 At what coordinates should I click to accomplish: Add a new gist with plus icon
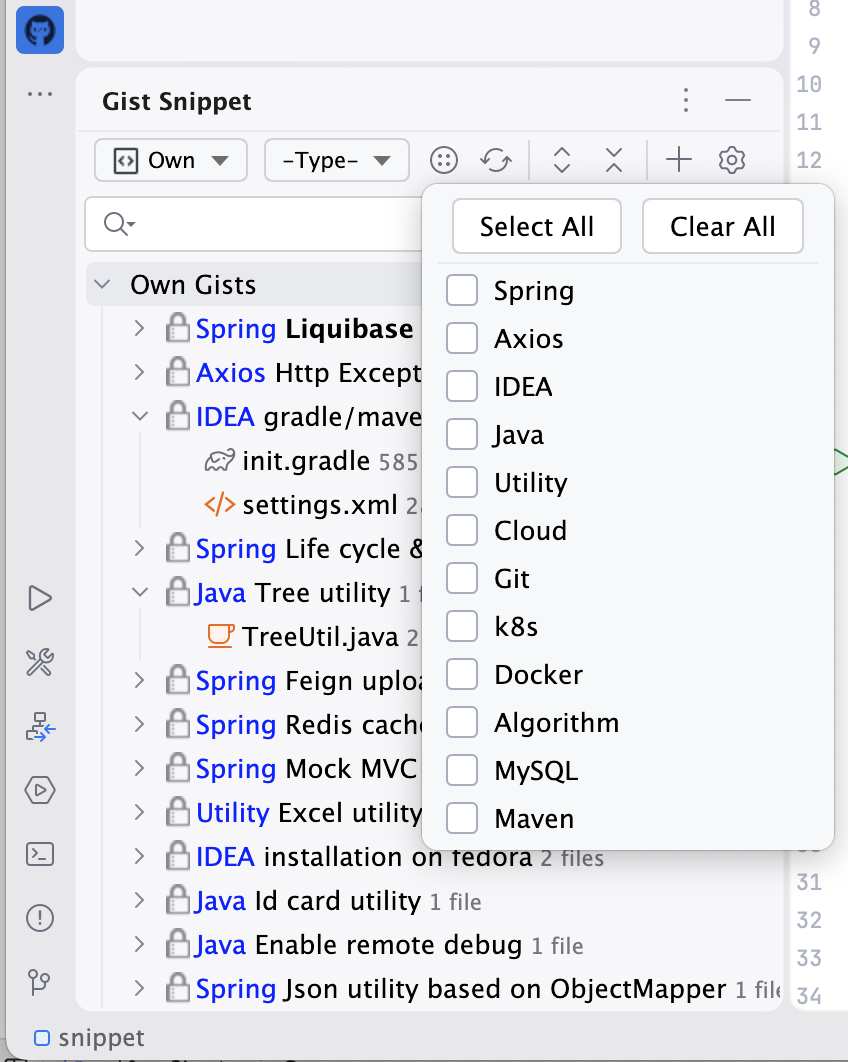[x=679, y=161]
